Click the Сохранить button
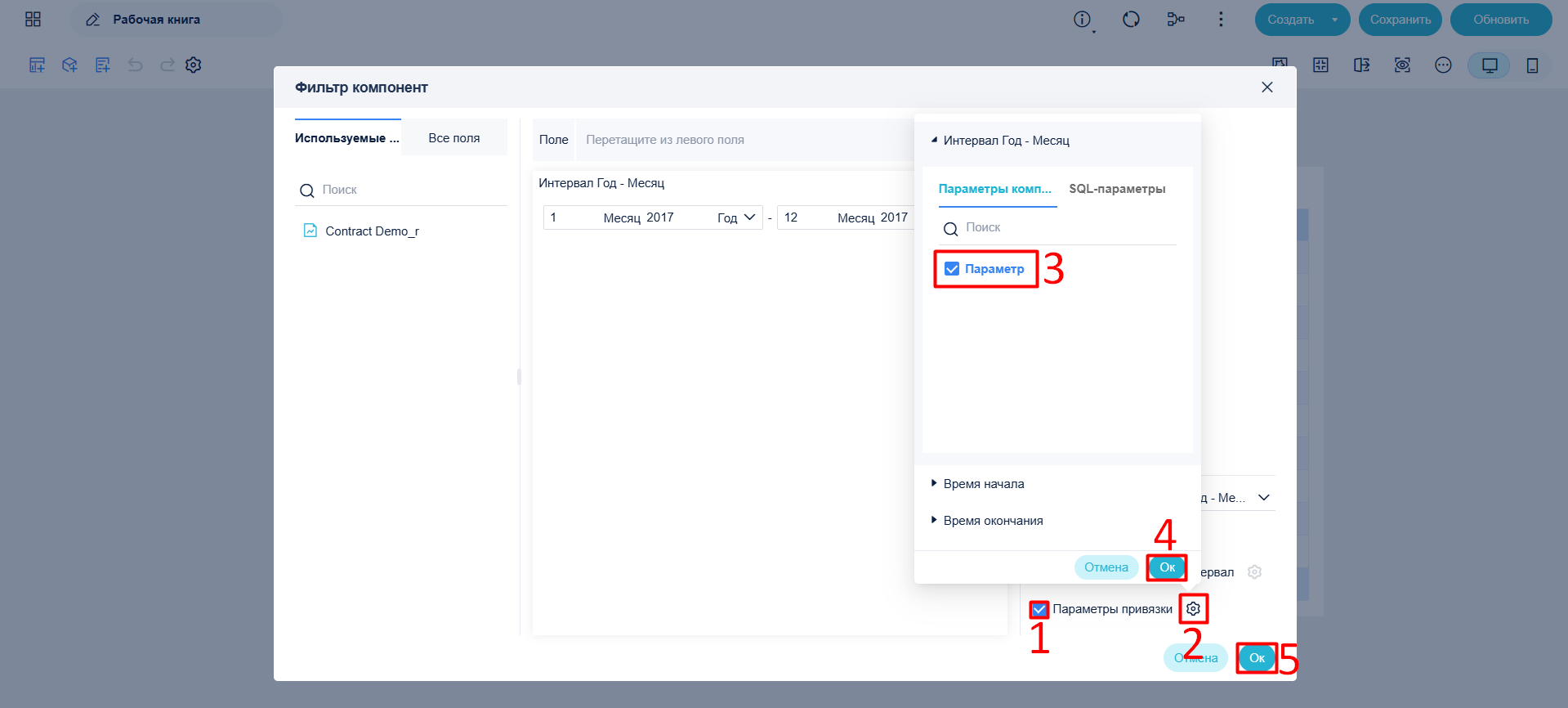This screenshot has width=1568, height=708. (x=1400, y=20)
